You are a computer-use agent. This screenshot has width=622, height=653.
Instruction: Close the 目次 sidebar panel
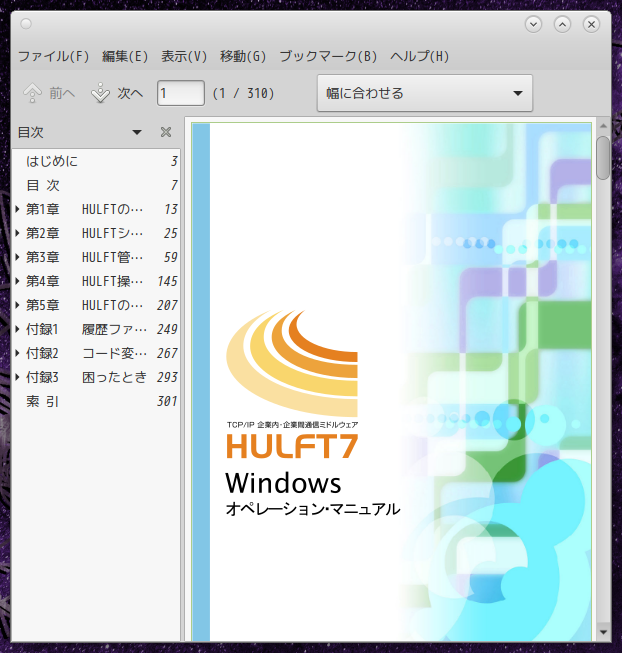[166, 132]
